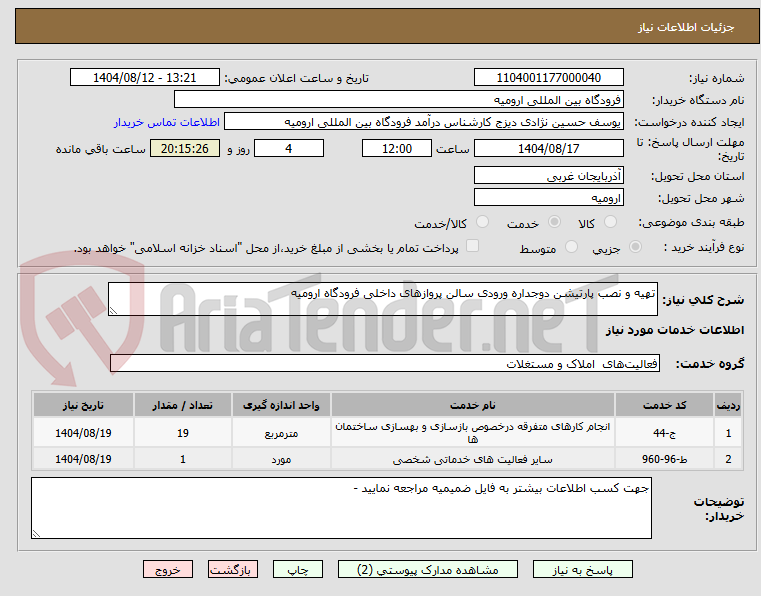Click the quantity cell showing 19

(x=182, y=433)
